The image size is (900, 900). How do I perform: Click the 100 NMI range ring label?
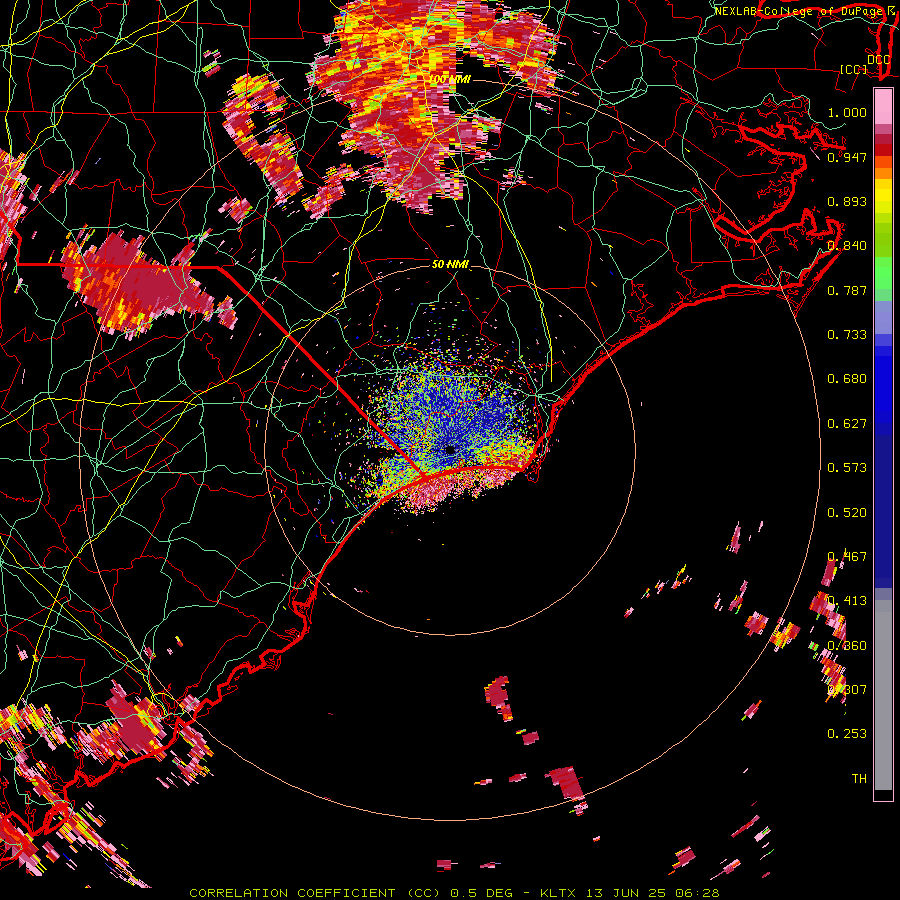(x=451, y=79)
